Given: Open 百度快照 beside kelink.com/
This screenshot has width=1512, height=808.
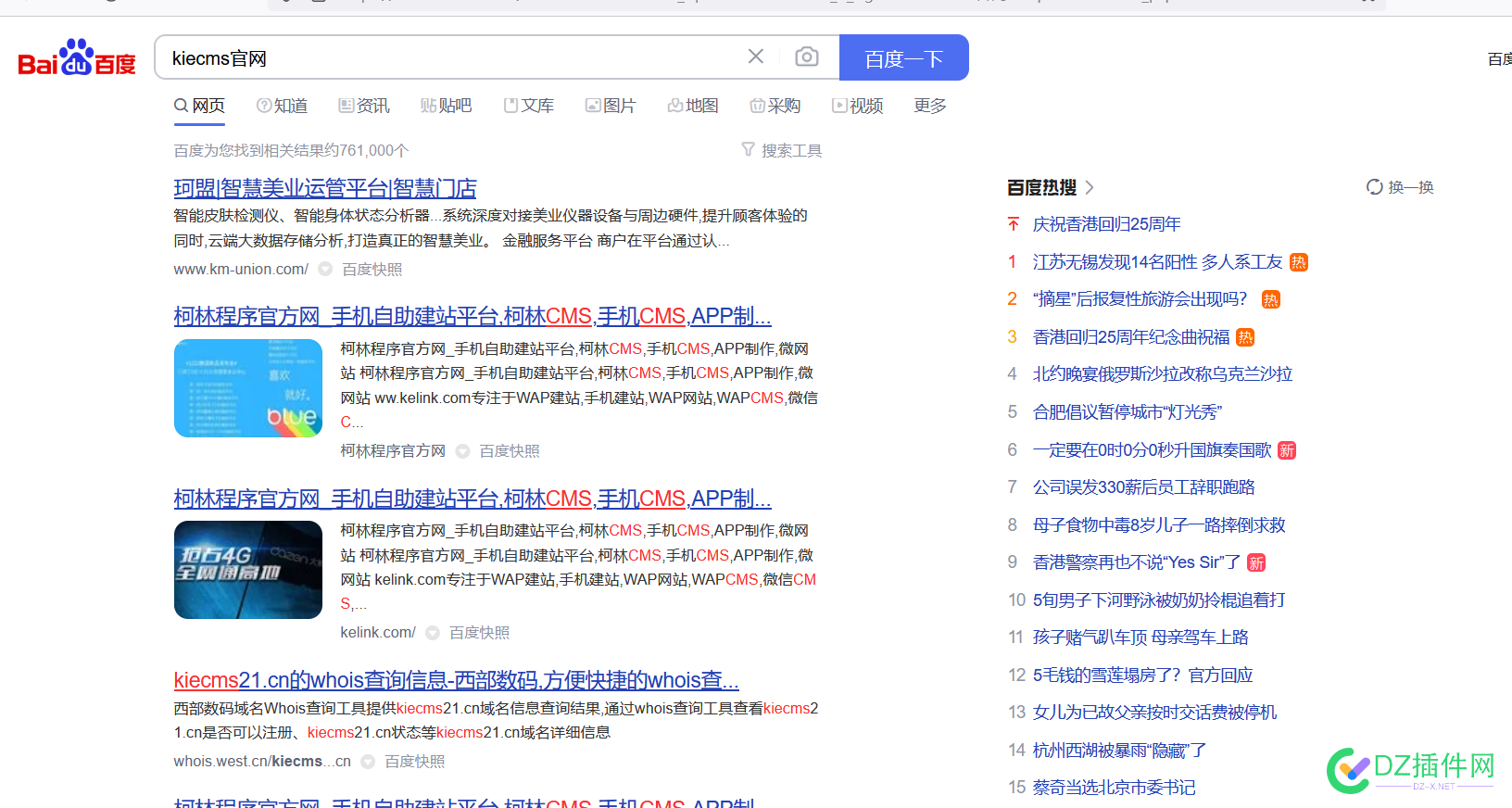Looking at the screenshot, I should click(480, 632).
